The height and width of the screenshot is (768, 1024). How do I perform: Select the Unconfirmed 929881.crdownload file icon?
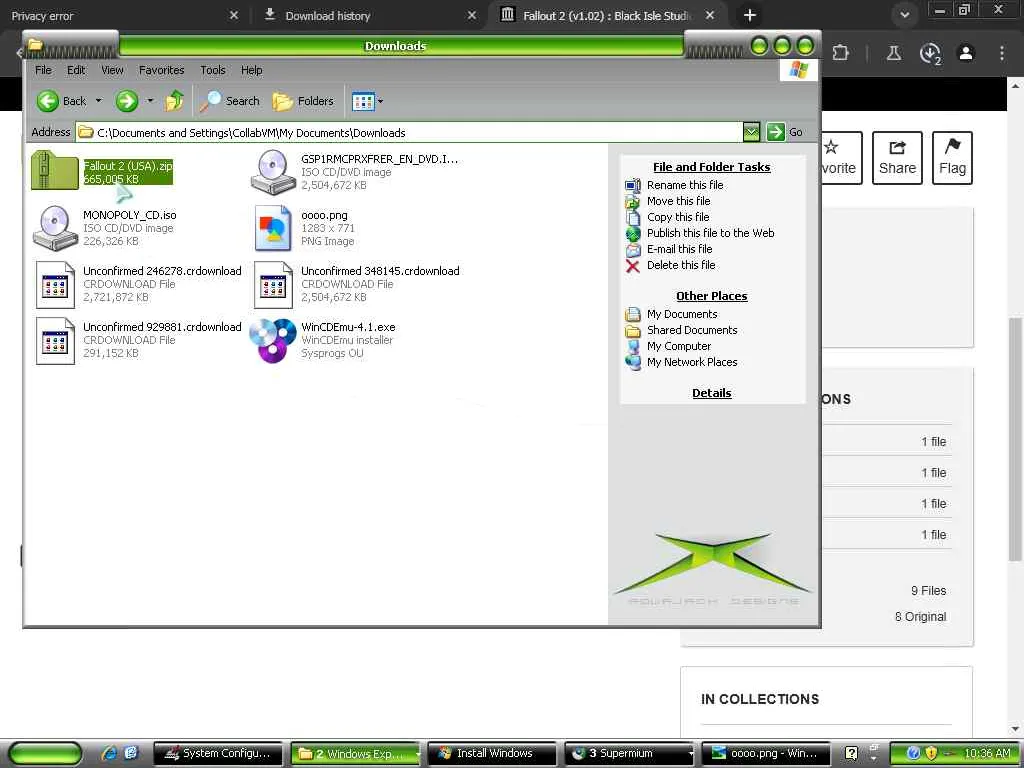pyautogui.click(x=55, y=340)
